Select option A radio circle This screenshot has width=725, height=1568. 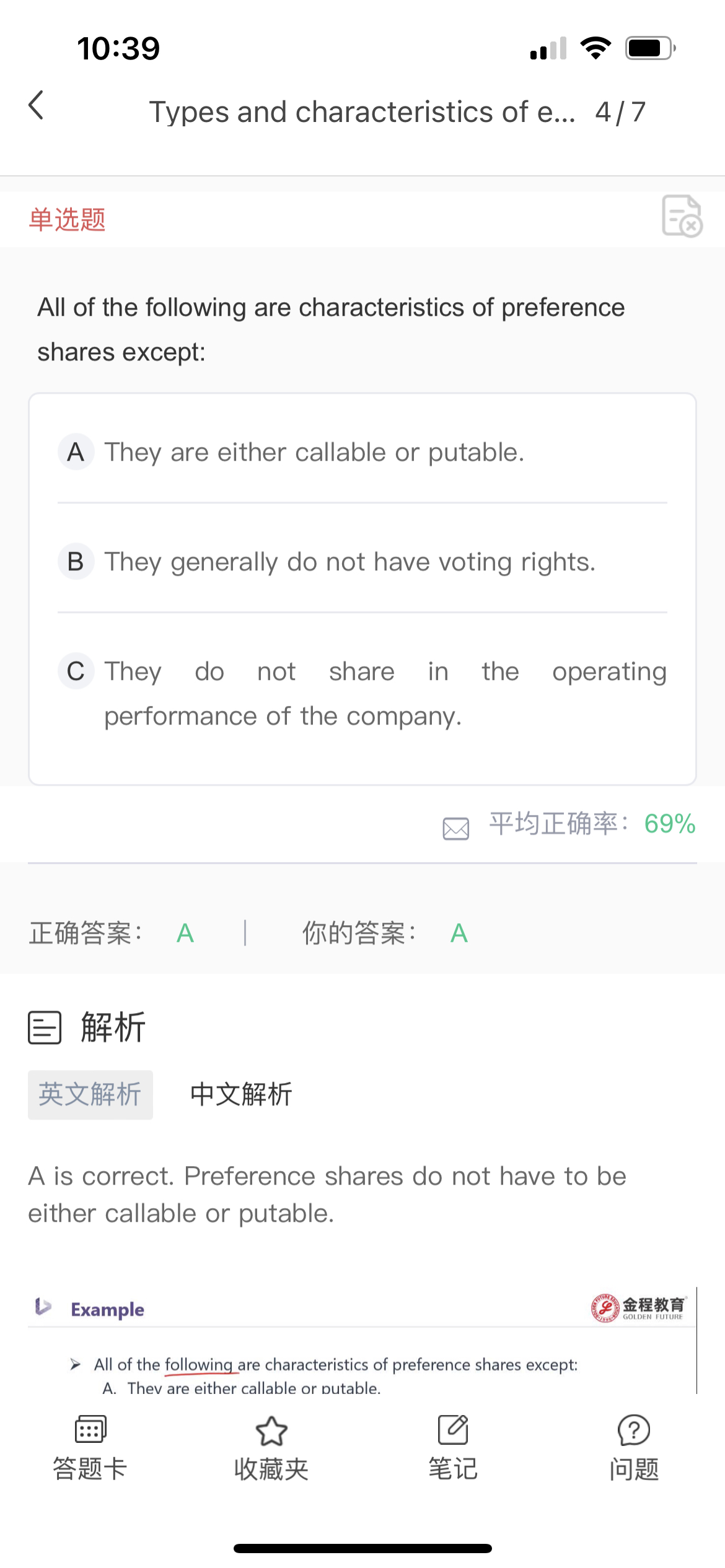76,452
